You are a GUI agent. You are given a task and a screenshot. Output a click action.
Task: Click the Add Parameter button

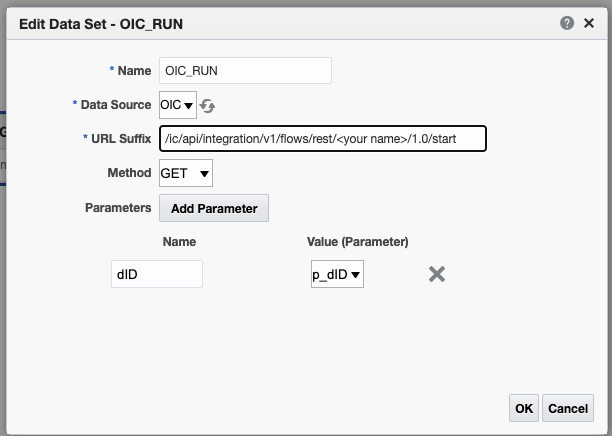[x=214, y=208]
